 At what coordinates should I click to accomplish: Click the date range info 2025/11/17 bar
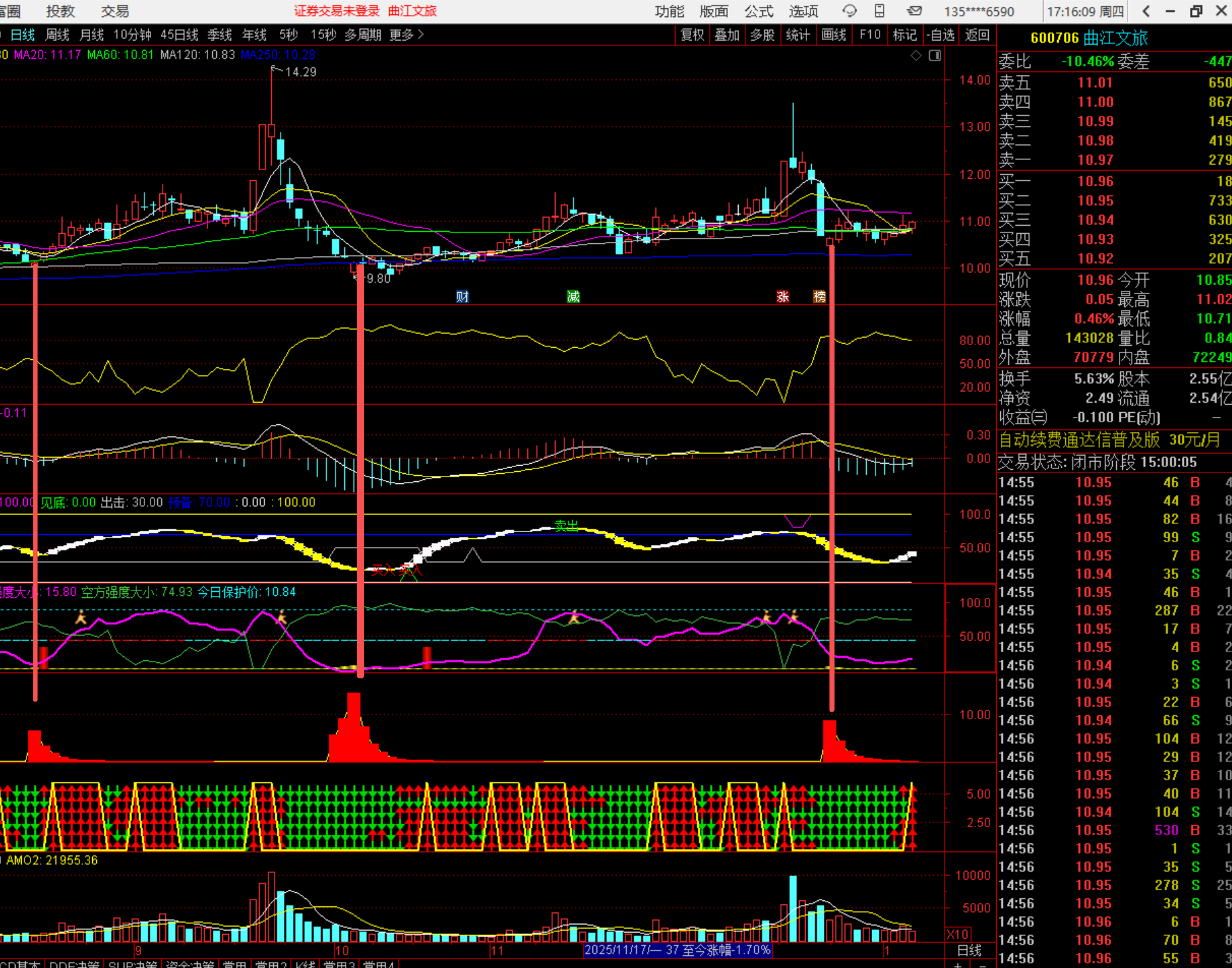click(677, 950)
